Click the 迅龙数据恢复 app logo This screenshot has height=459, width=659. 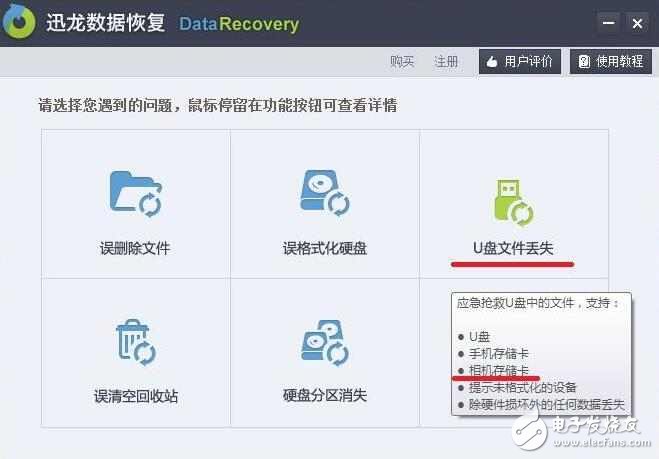click(18, 22)
